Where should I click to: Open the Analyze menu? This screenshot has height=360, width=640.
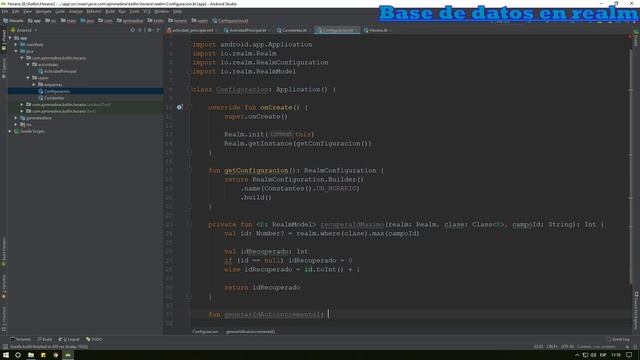(x=76, y=11)
